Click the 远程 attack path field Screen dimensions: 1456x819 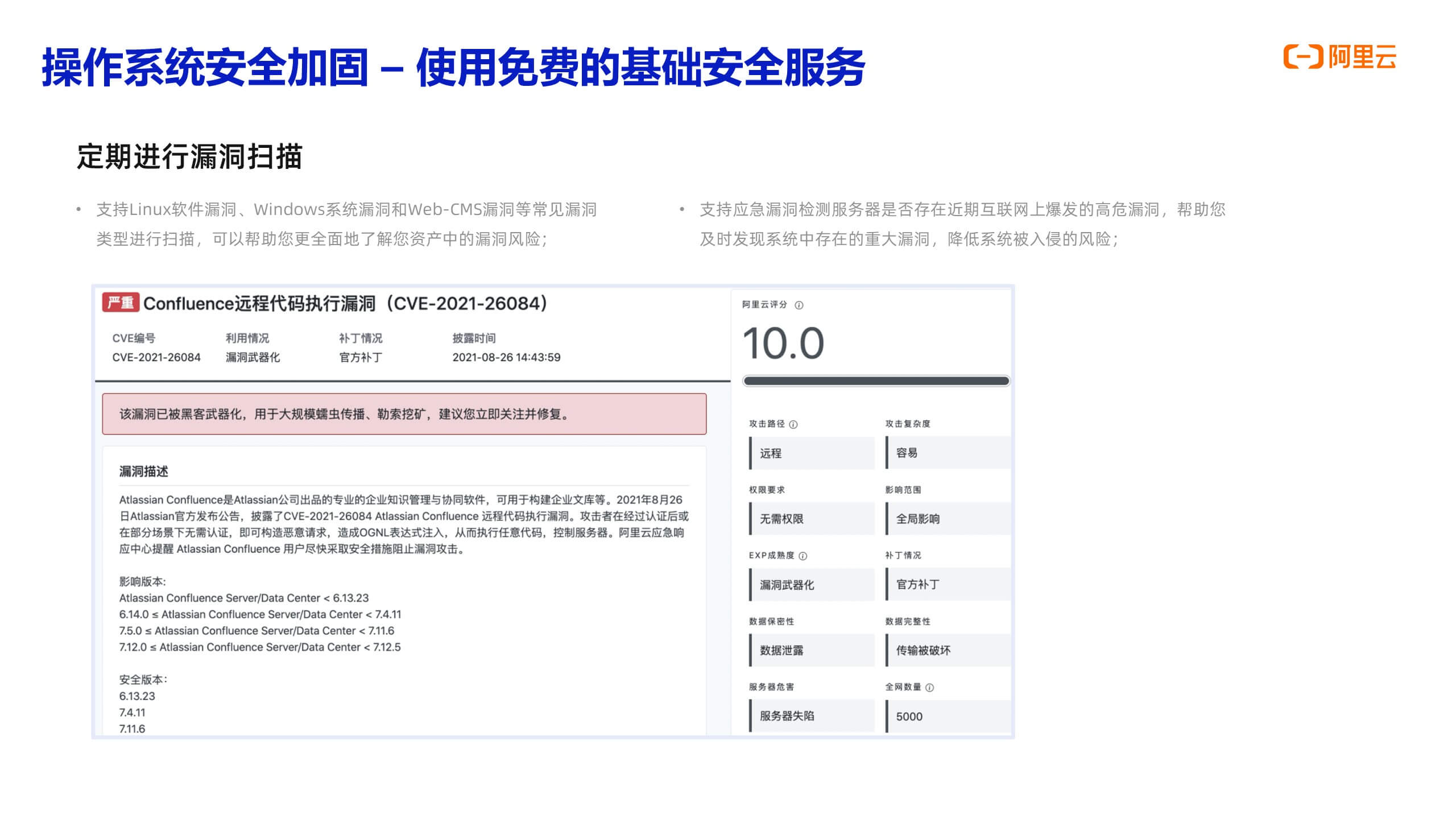coord(812,453)
